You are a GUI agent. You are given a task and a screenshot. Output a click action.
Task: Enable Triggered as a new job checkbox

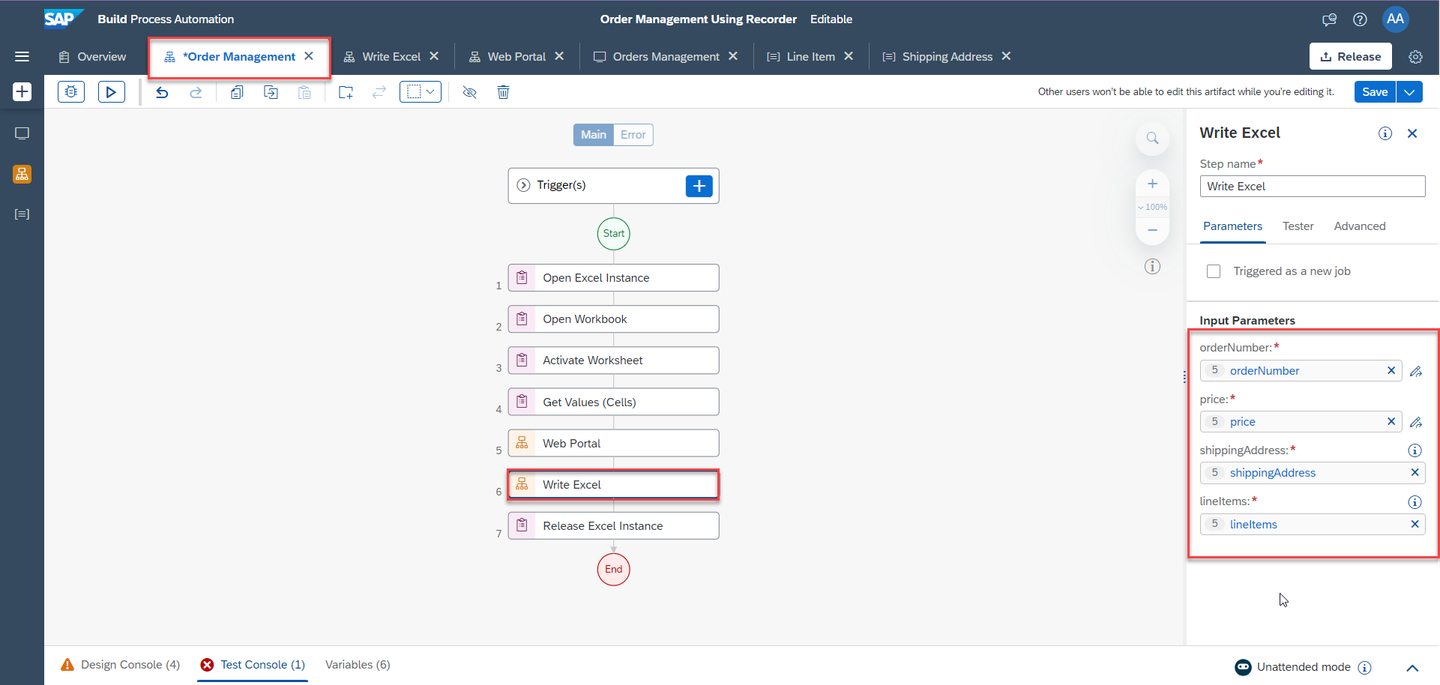(x=1214, y=271)
